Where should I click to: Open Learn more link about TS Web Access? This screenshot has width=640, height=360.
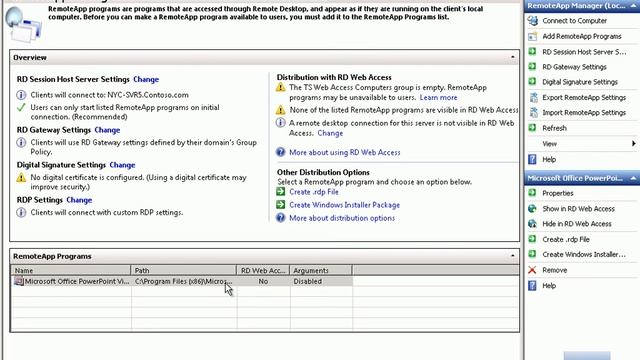coord(438,98)
